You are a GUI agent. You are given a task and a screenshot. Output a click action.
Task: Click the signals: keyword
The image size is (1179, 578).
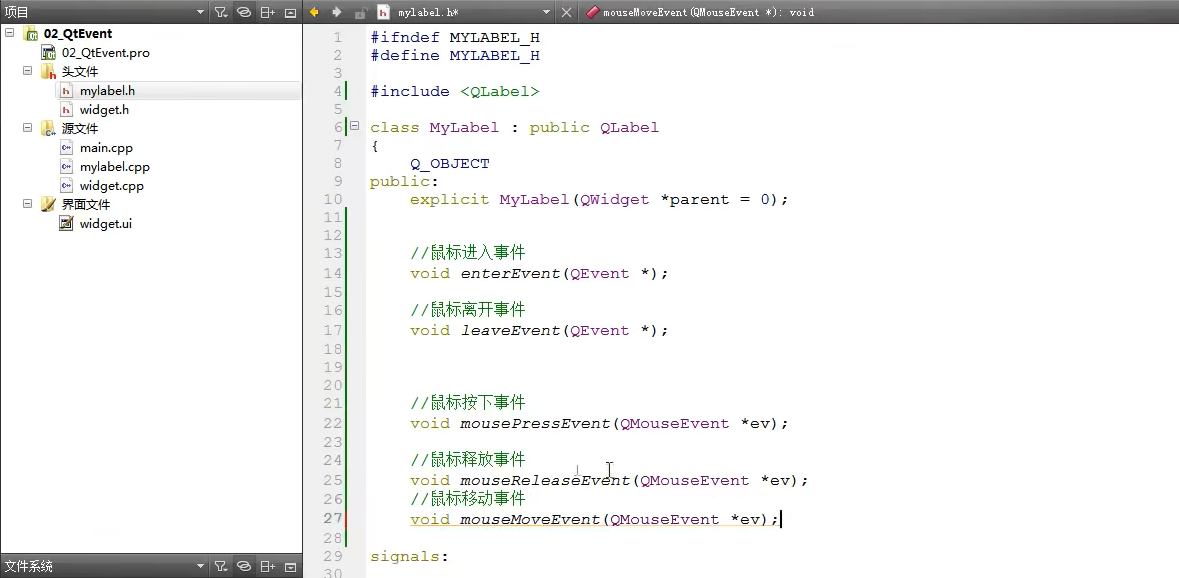point(409,557)
